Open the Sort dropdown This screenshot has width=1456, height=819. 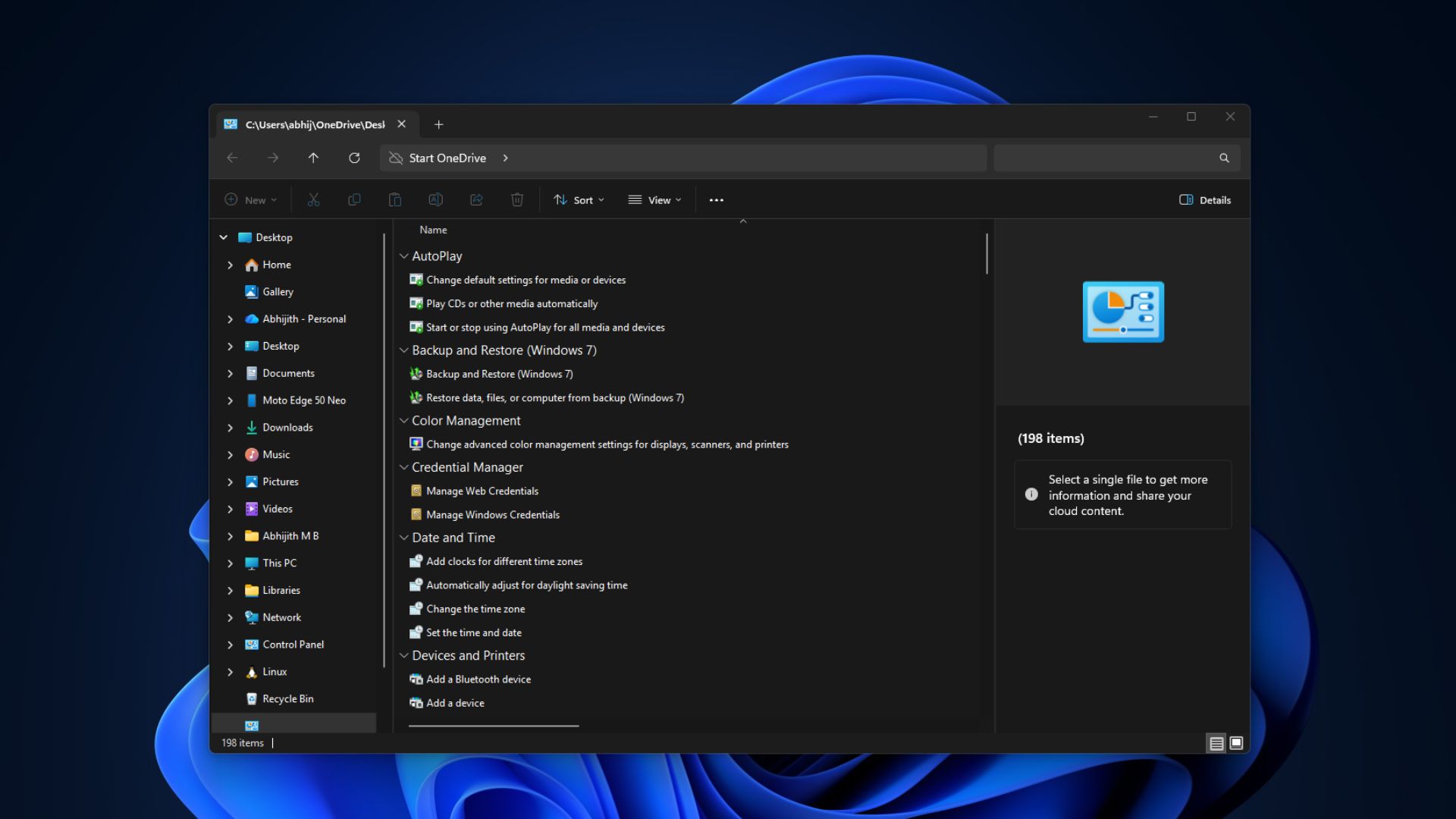pyautogui.click(x=579, y=200)
